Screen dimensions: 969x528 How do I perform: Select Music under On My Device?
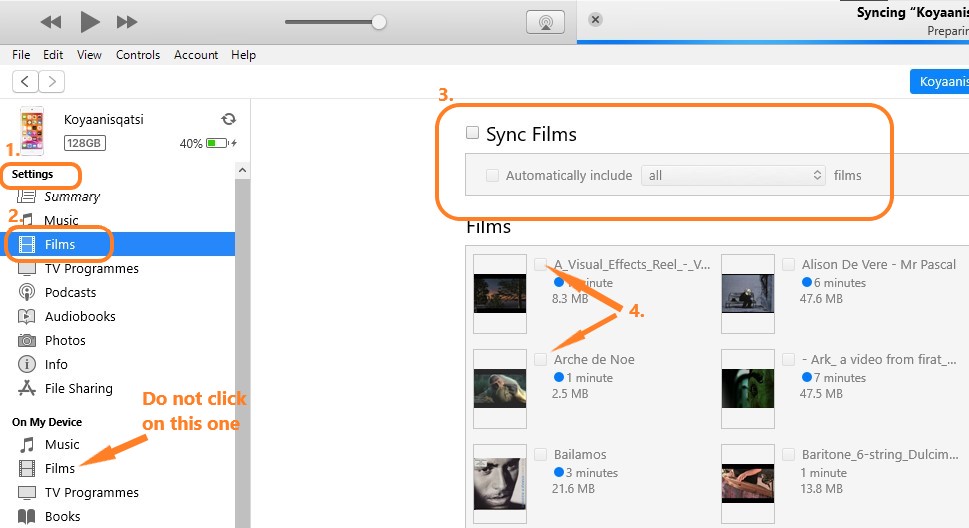[x=62, y=445]
